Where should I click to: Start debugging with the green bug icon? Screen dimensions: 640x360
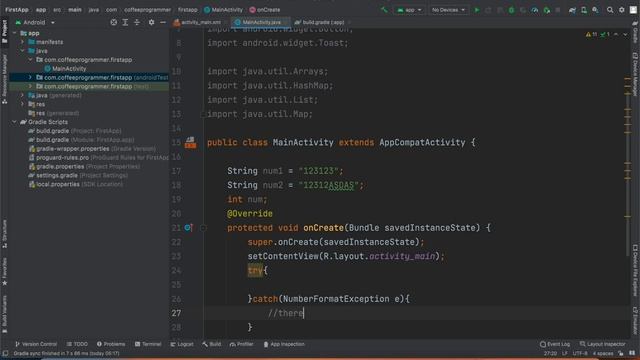click(511, 10)
